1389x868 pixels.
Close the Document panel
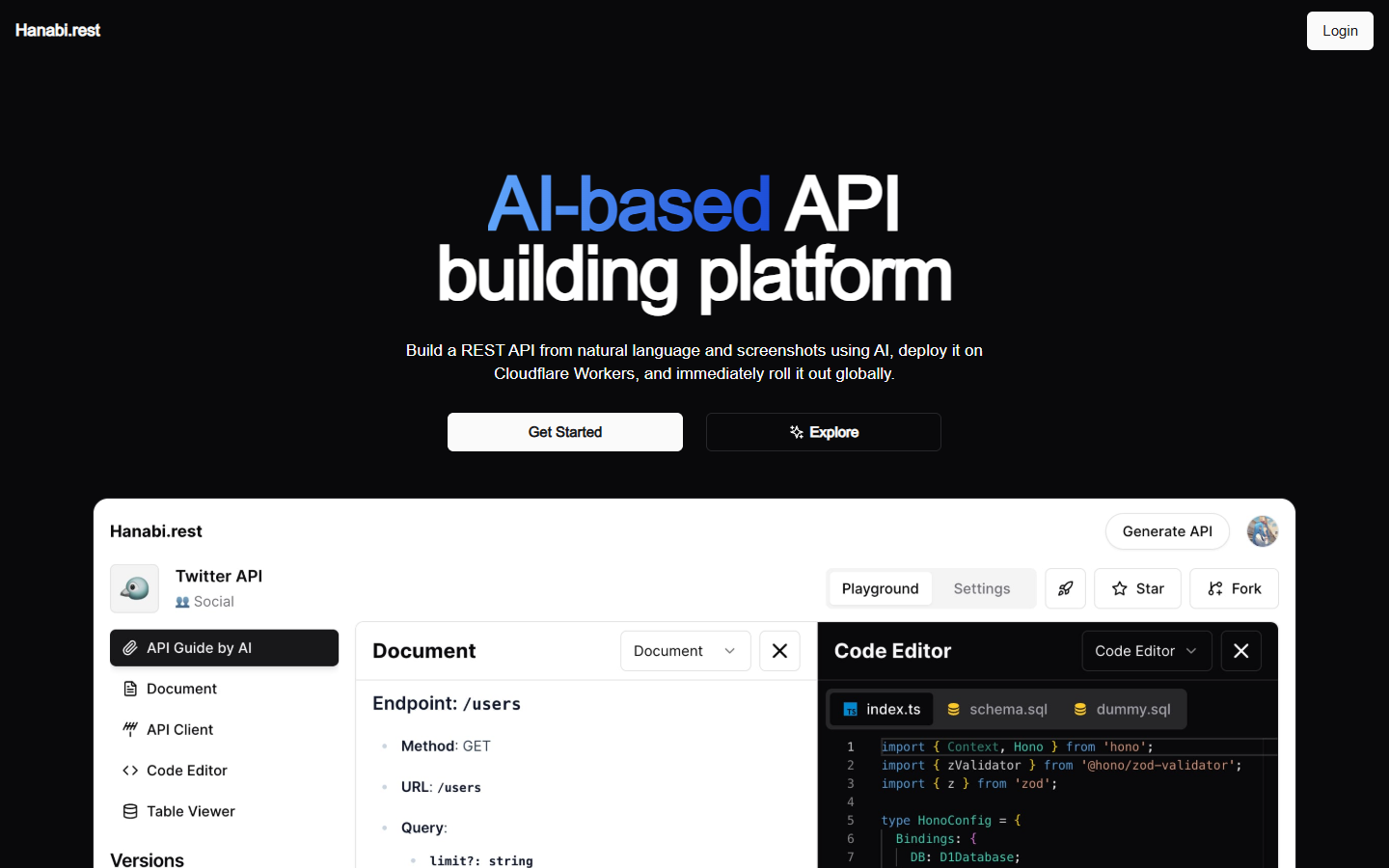pos(779,651)
